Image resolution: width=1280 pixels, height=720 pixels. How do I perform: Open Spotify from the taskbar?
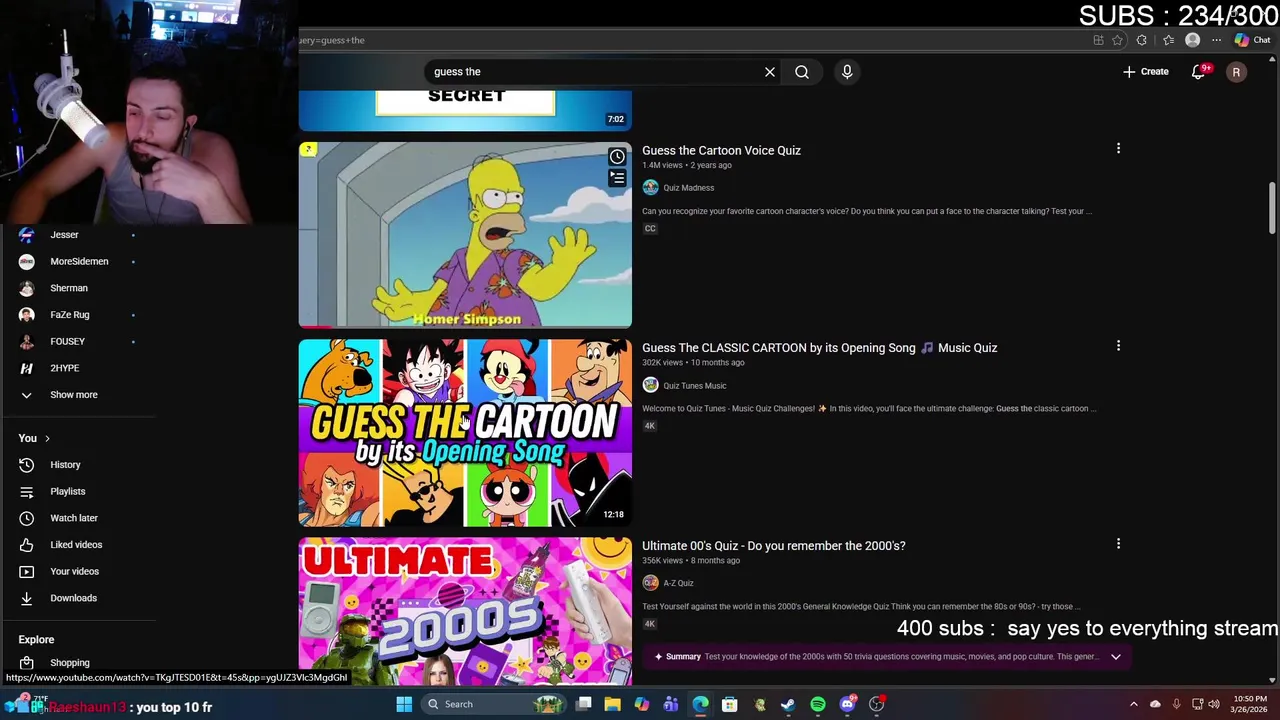(x=818, y=704)
